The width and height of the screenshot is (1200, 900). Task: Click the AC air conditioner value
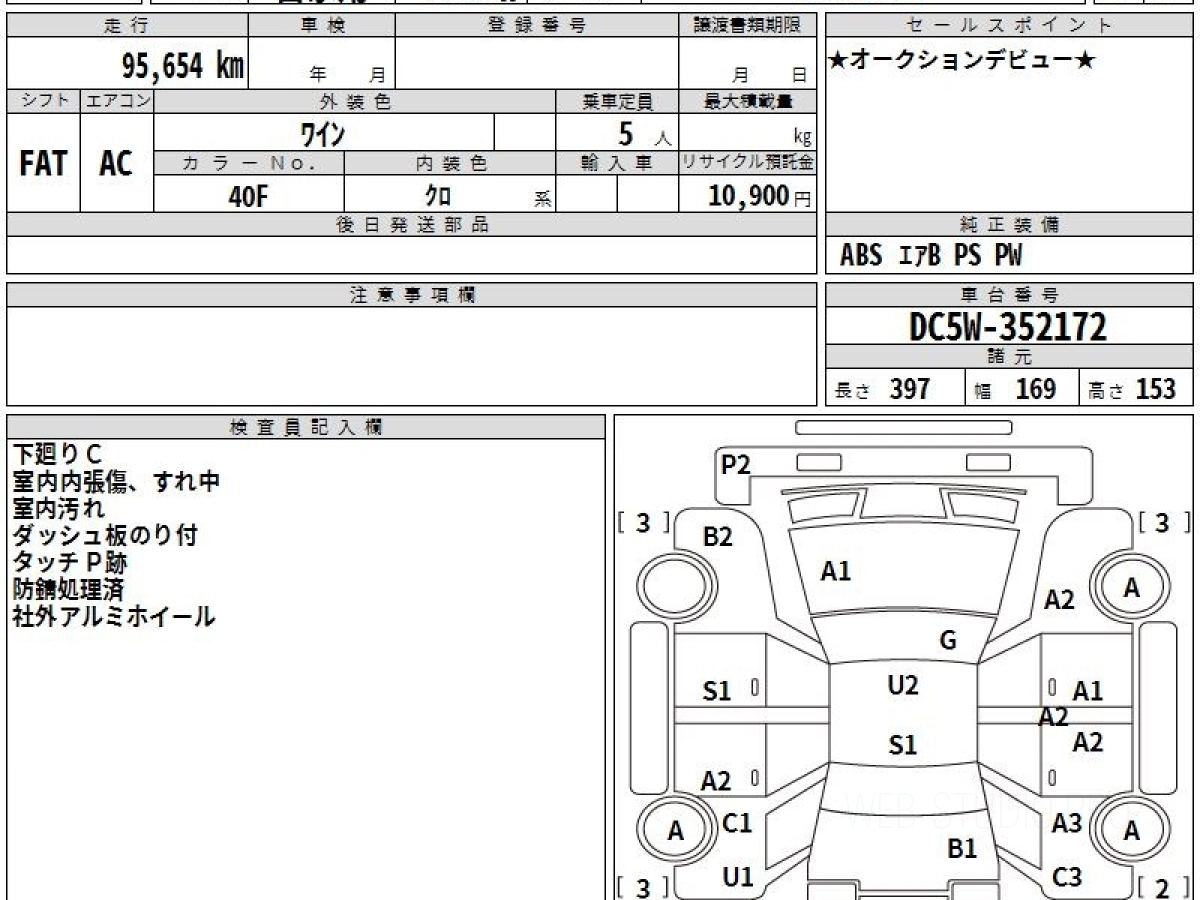(116, 164)
